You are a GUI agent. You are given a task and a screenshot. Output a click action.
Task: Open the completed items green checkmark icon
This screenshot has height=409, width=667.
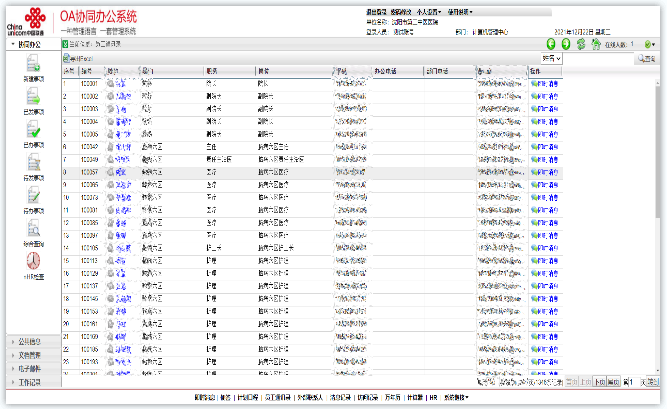tap(33, 129)
